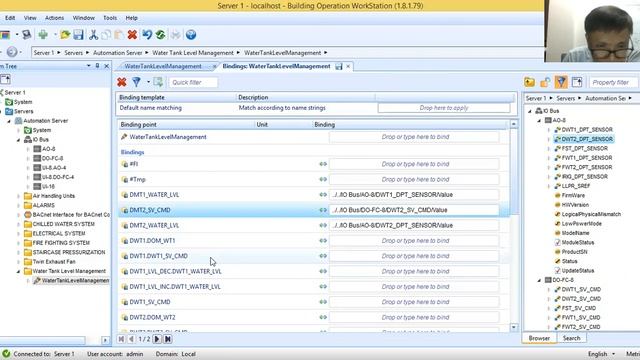
Task: Select DWT1_SV_CMD in browser tree
Action: click(x=581, y=289)
